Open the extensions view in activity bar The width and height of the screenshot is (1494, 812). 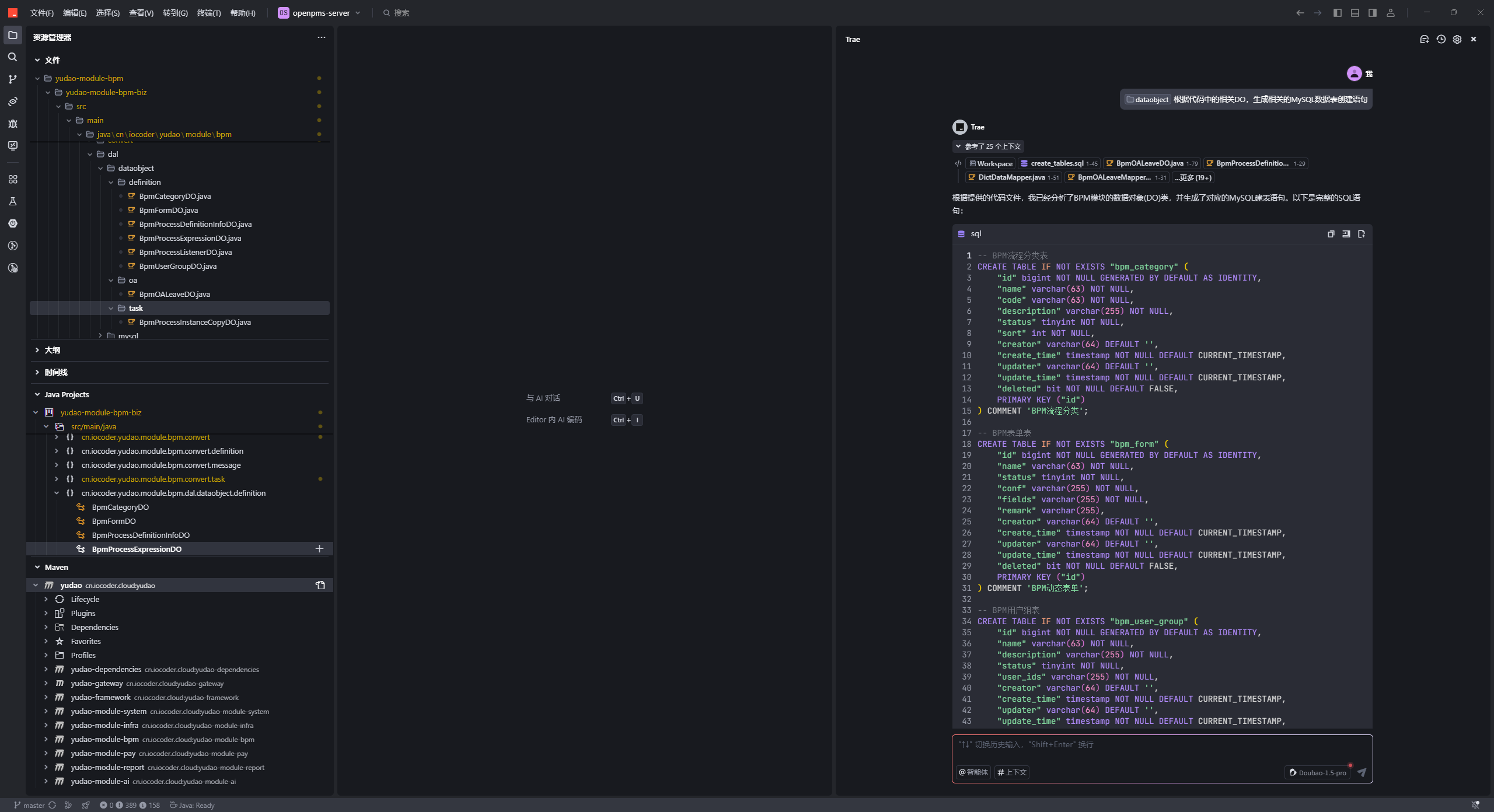[12, 179]
